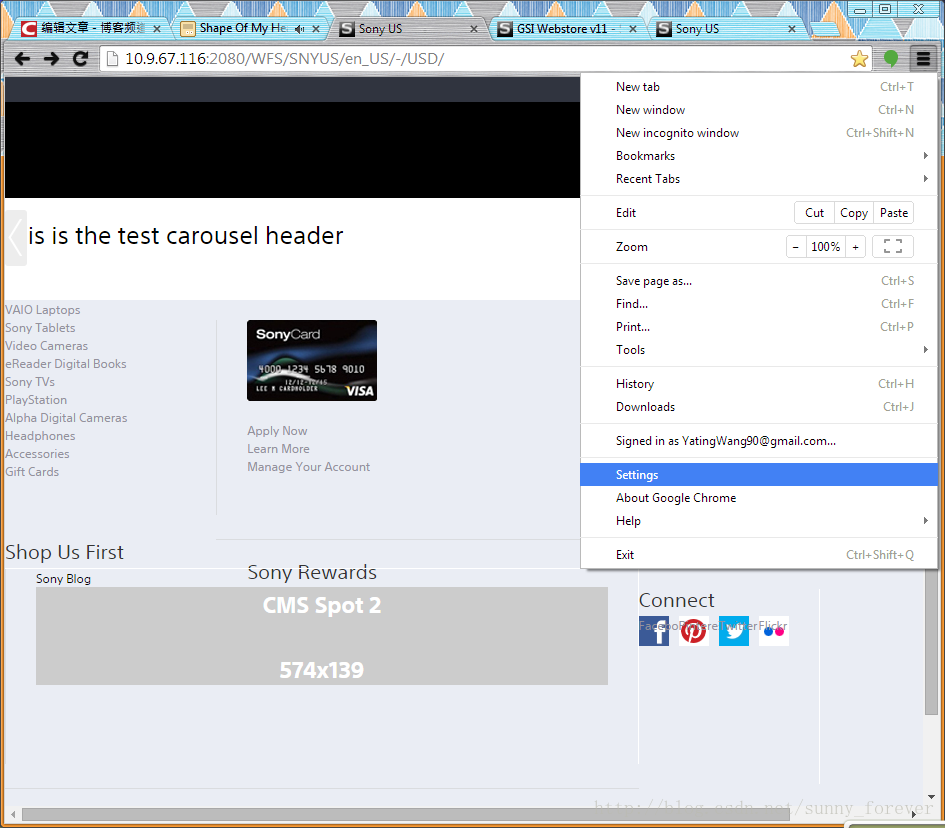This screenshot has height=828, width=945.
Task: Expand the Bookmarks submenu
Action: coord(758,155)
